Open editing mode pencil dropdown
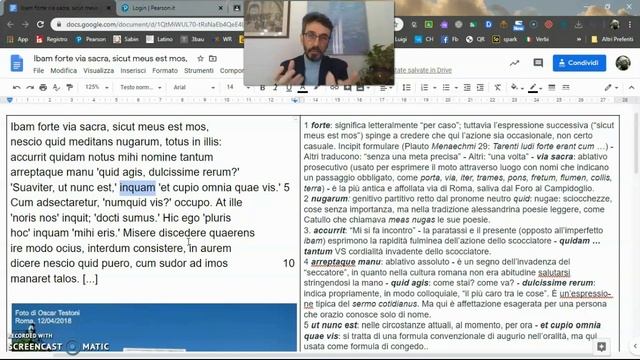Image resolution: width=640 pixels, height=360 pixels. [x=611, y=87]
